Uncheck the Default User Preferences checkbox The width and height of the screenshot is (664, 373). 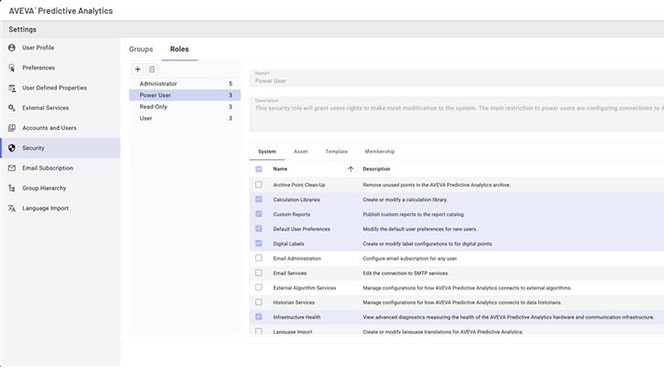[259, 229]
